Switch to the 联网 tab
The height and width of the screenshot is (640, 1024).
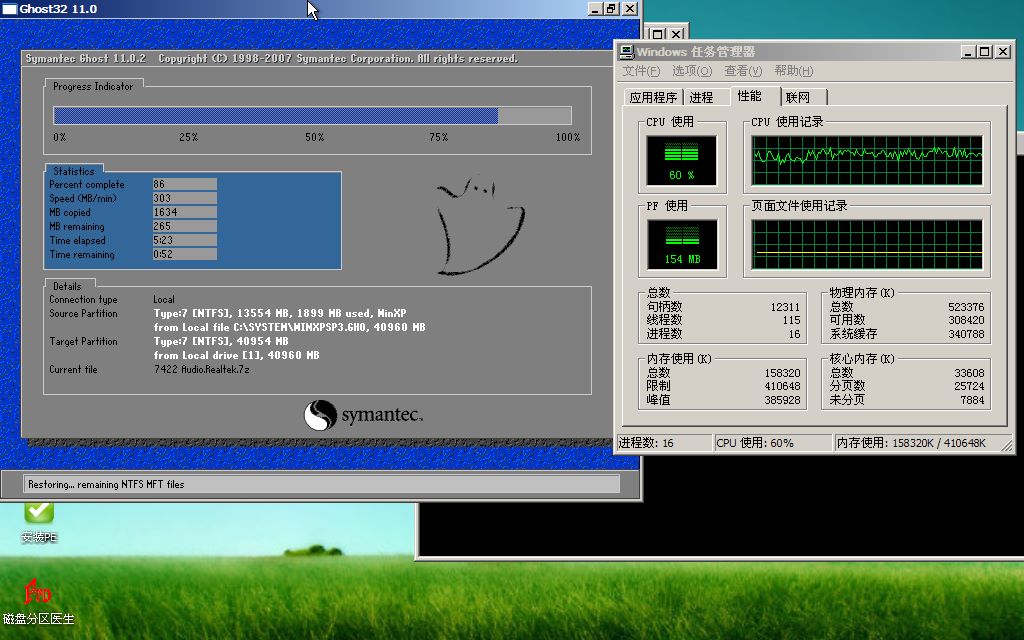point(798,97)
